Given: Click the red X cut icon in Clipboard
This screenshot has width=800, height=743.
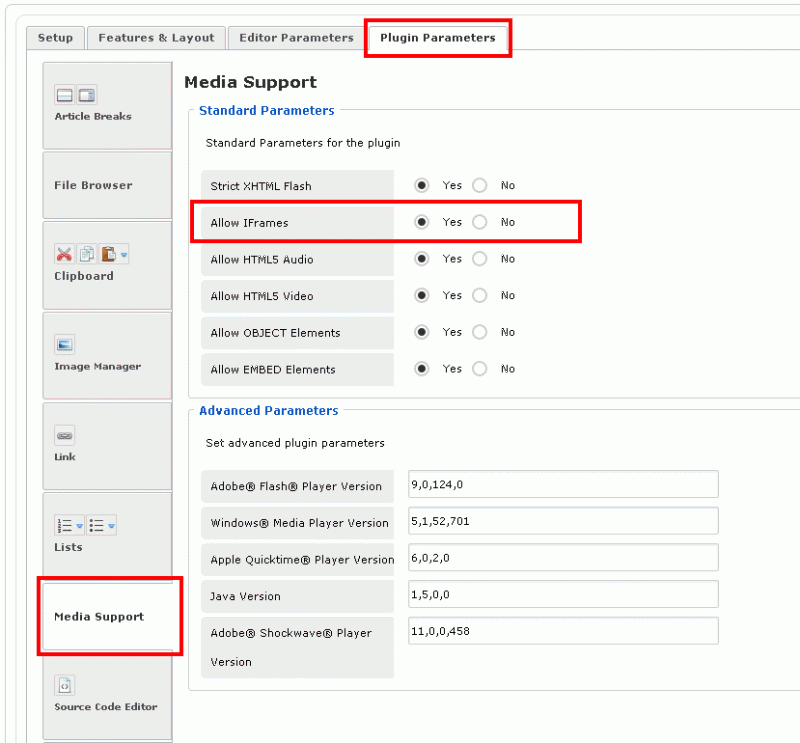Looking at the screenshot, I should coord(64,254).
